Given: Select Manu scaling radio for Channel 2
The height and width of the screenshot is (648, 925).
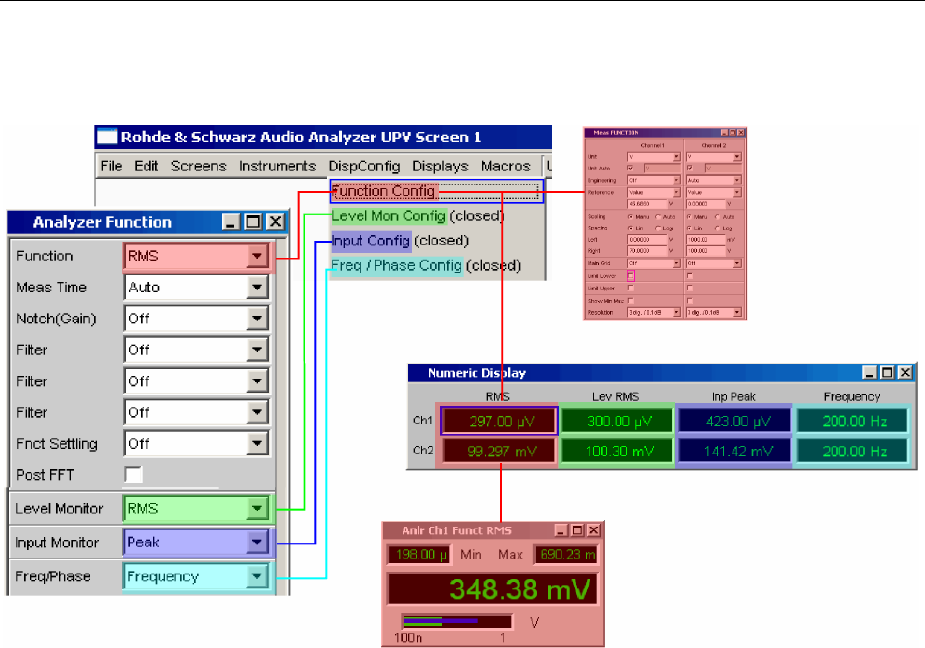Looking at the screenshot, I should 689,217.
